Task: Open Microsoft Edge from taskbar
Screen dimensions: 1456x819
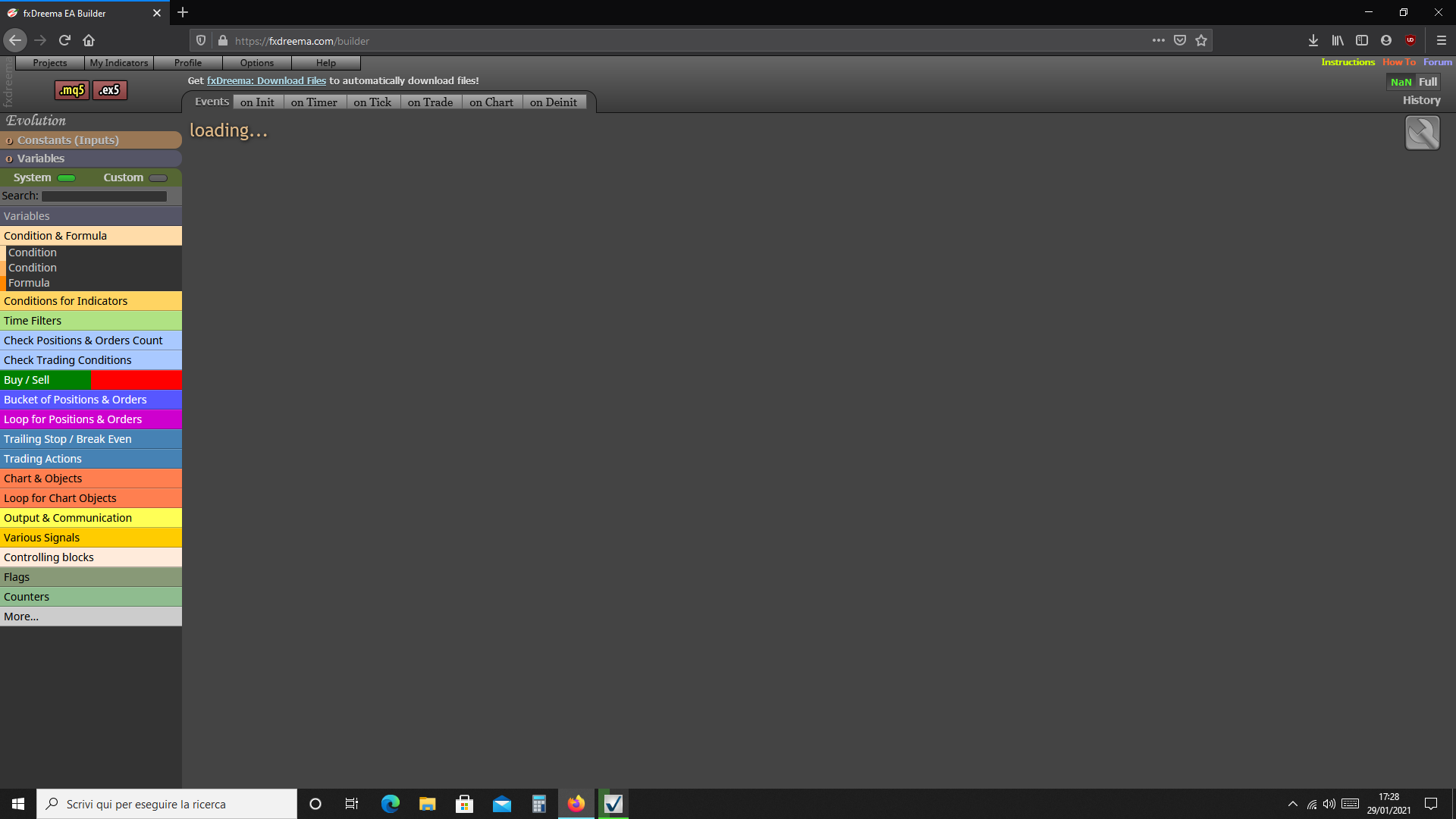Action: click(x=391, y=804)
